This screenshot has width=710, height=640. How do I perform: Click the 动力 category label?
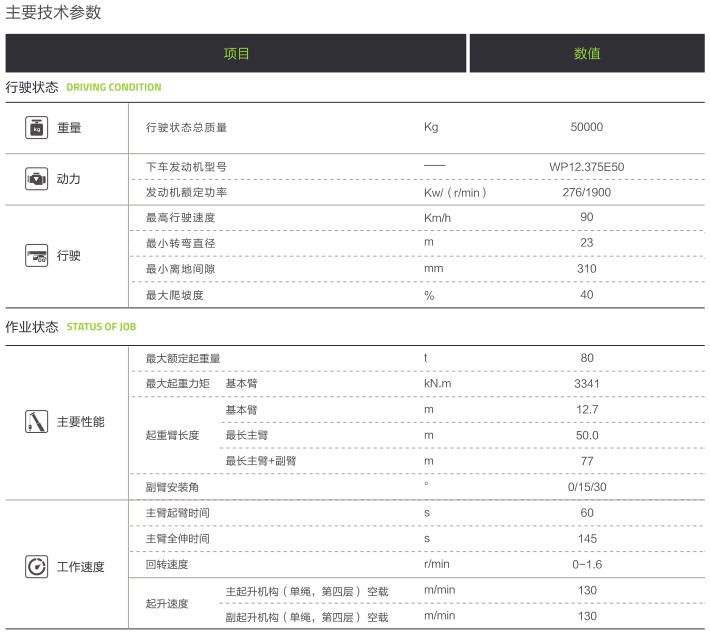point(68,179)
